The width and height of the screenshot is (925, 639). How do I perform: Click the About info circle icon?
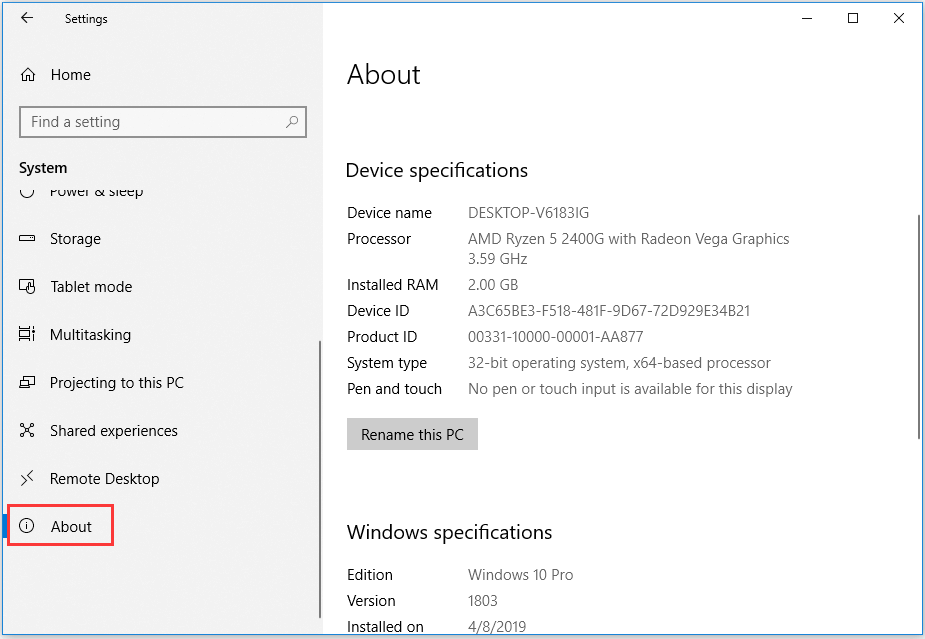click(28, 527)
